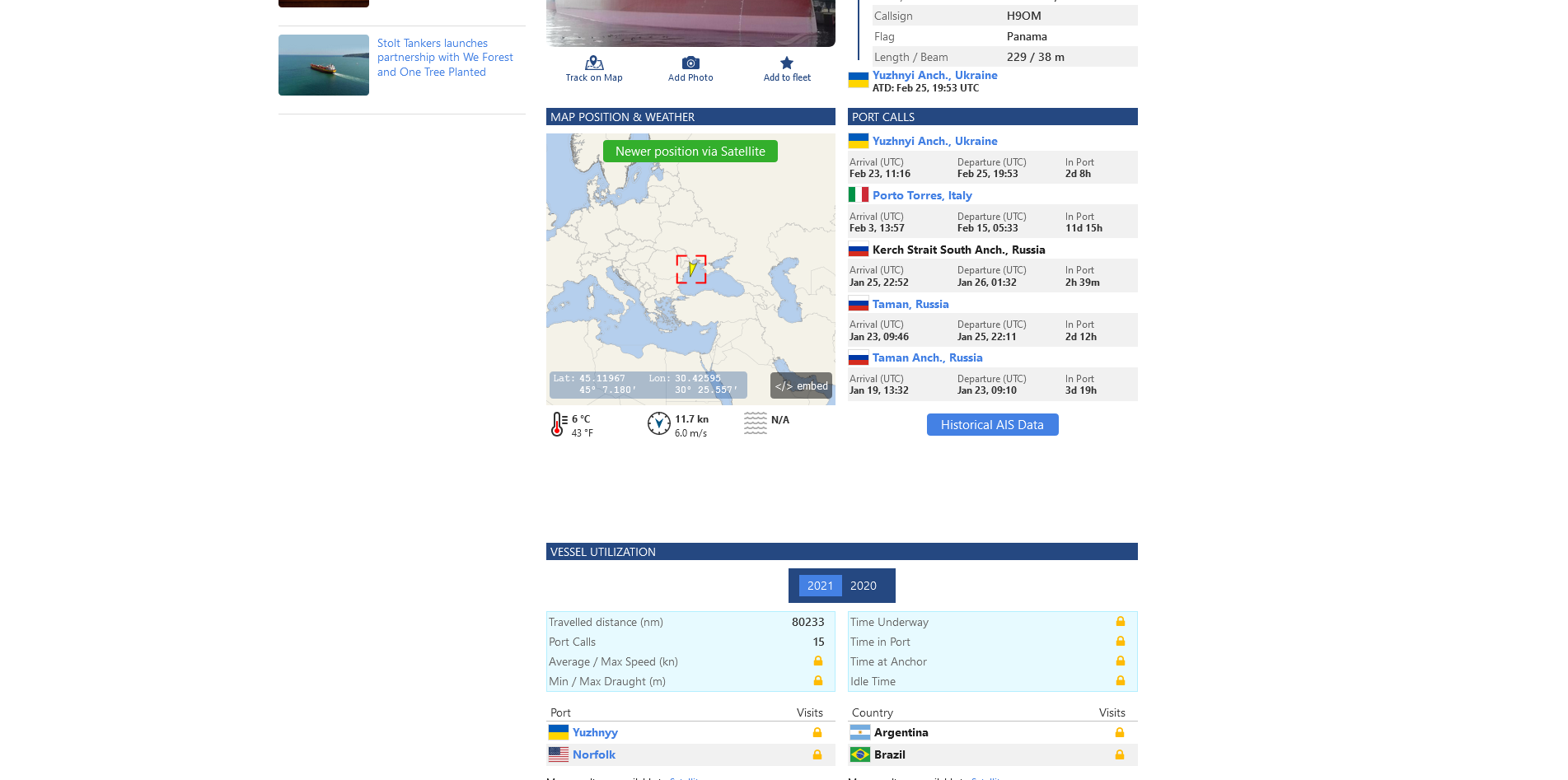Click lock icon in Brazil visits row
The image size is (1568, 780).
pyautogui.click(x=1120, y=755)
